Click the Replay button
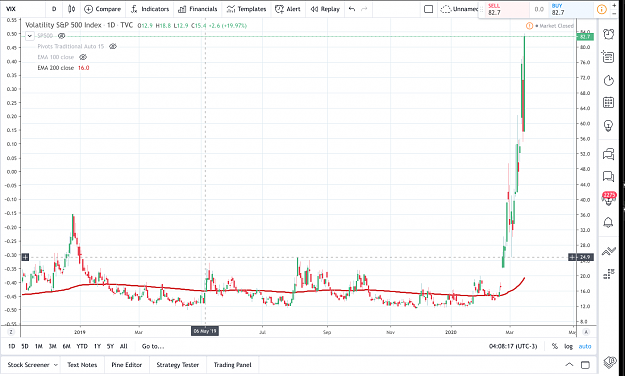Screen dimensions: 625x376 (325, 9)
